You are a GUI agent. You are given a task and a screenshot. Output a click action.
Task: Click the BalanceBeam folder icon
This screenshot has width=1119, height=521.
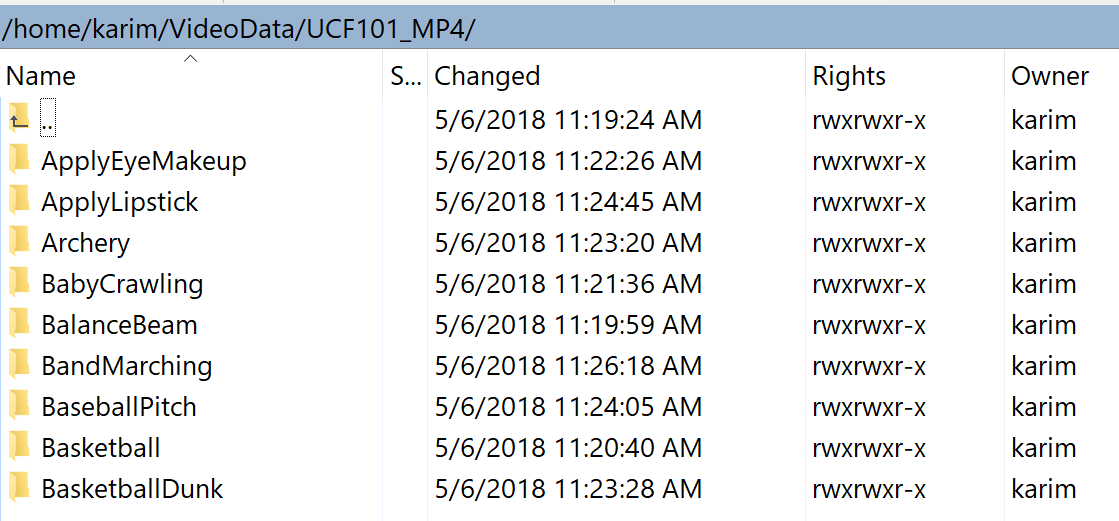point(19,325)
